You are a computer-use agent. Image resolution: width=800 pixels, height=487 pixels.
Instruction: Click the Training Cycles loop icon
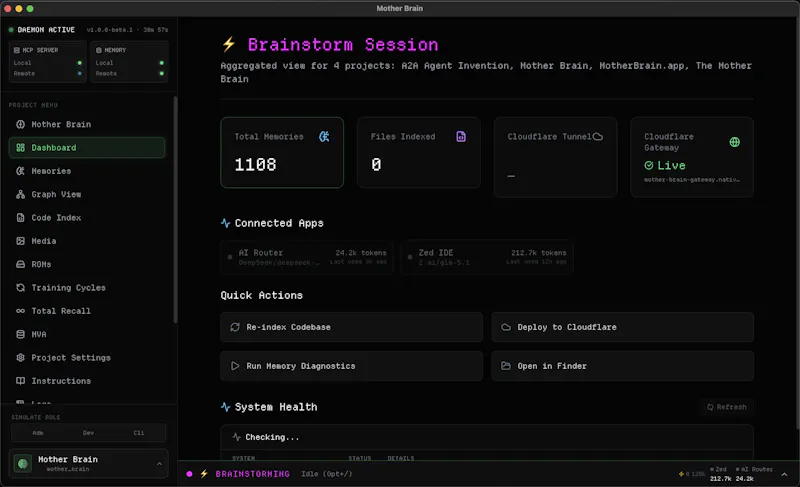(20, 288)
